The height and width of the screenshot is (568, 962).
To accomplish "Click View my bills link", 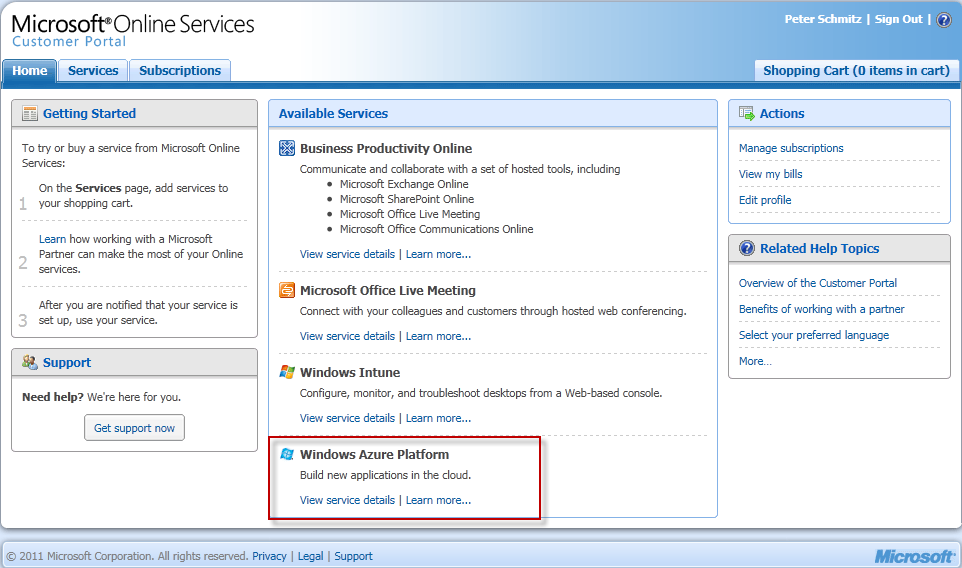I will (x=771, y=174).
